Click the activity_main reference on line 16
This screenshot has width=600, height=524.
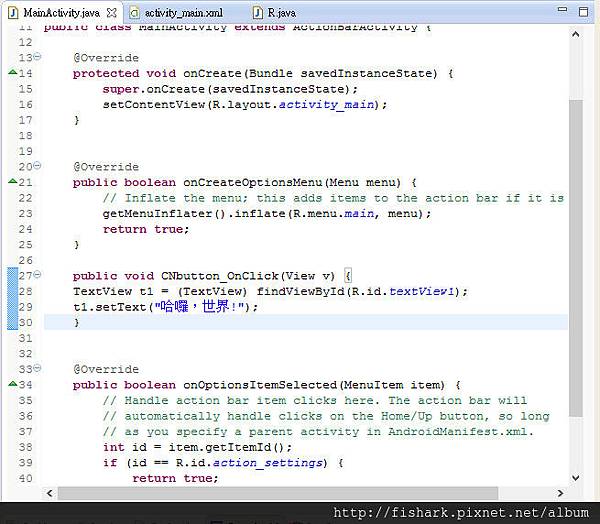click(326, 104)
